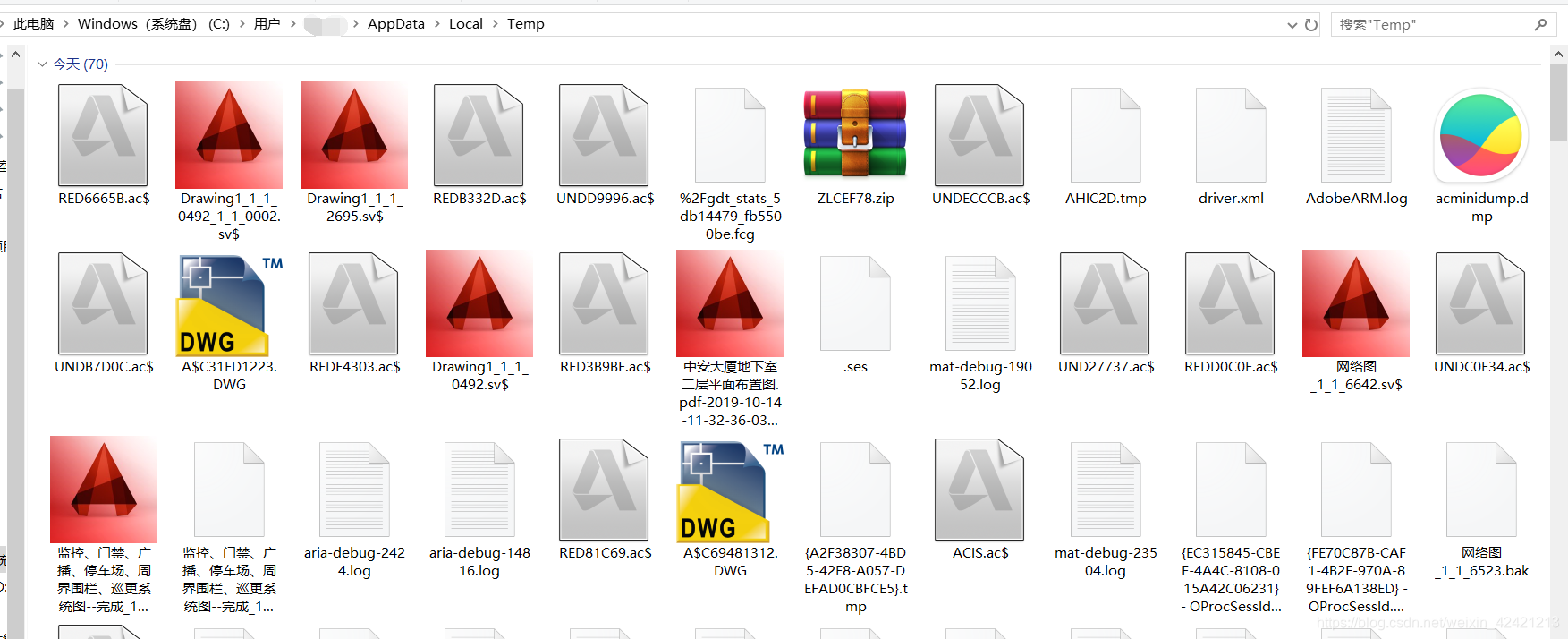The height and width of the screenshot is (639, 1568).
Task: Expand the chevron after 用户 in breadcrumb
Action: coord(292,24)
